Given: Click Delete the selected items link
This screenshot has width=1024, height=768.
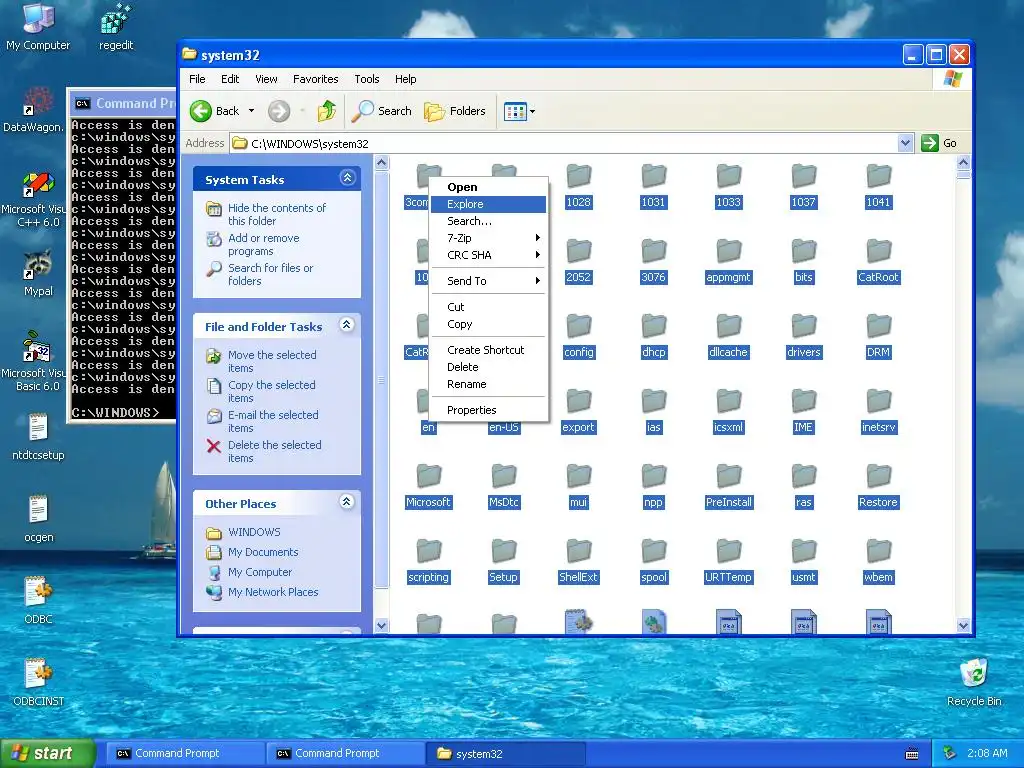Looking at the screenshot, I should click(274, 451).
